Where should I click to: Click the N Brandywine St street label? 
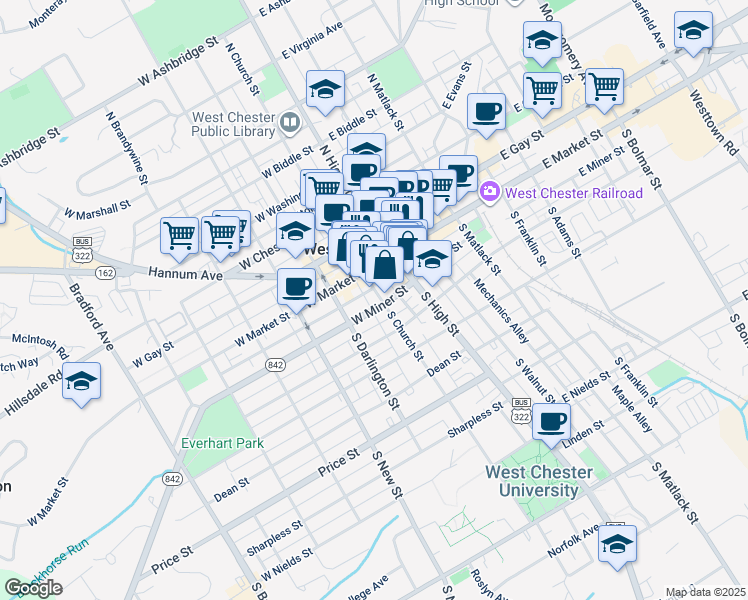(127, 148)
